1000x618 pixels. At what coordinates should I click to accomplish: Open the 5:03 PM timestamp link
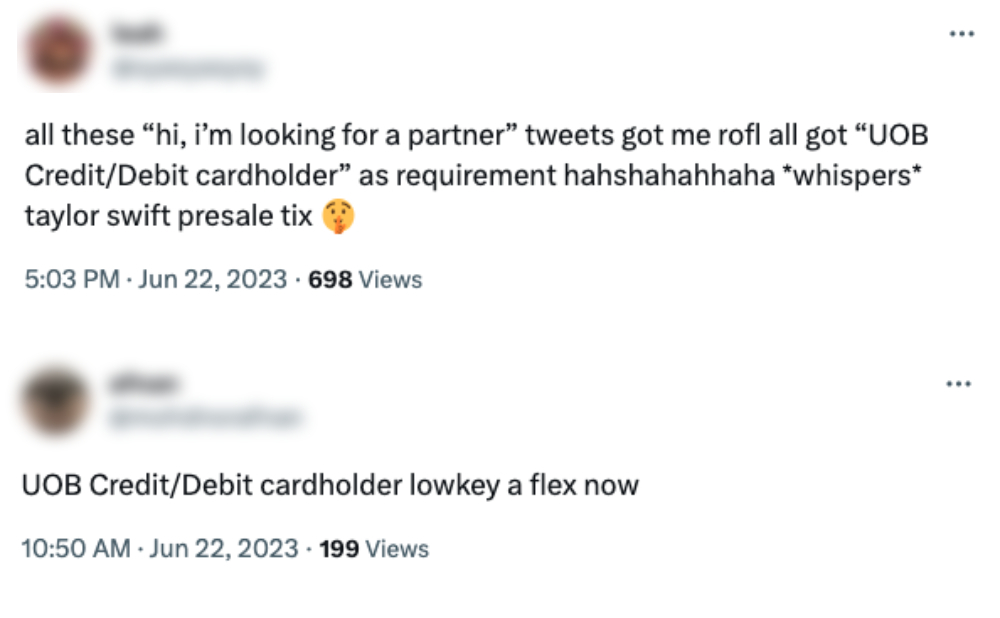coord(72,280)
